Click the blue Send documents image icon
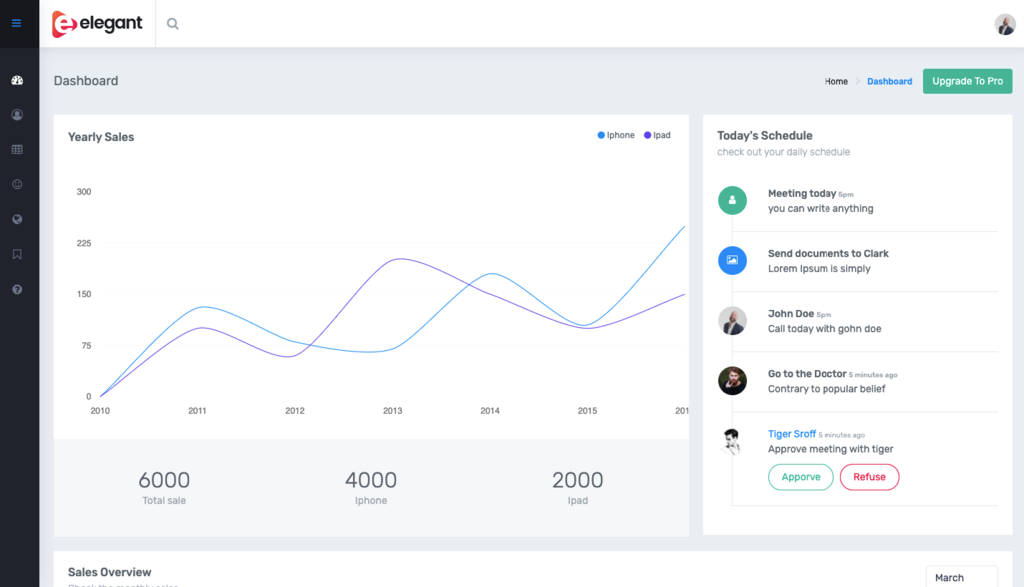Screen dimensions: 1024x587 click(x=732, y=261)
